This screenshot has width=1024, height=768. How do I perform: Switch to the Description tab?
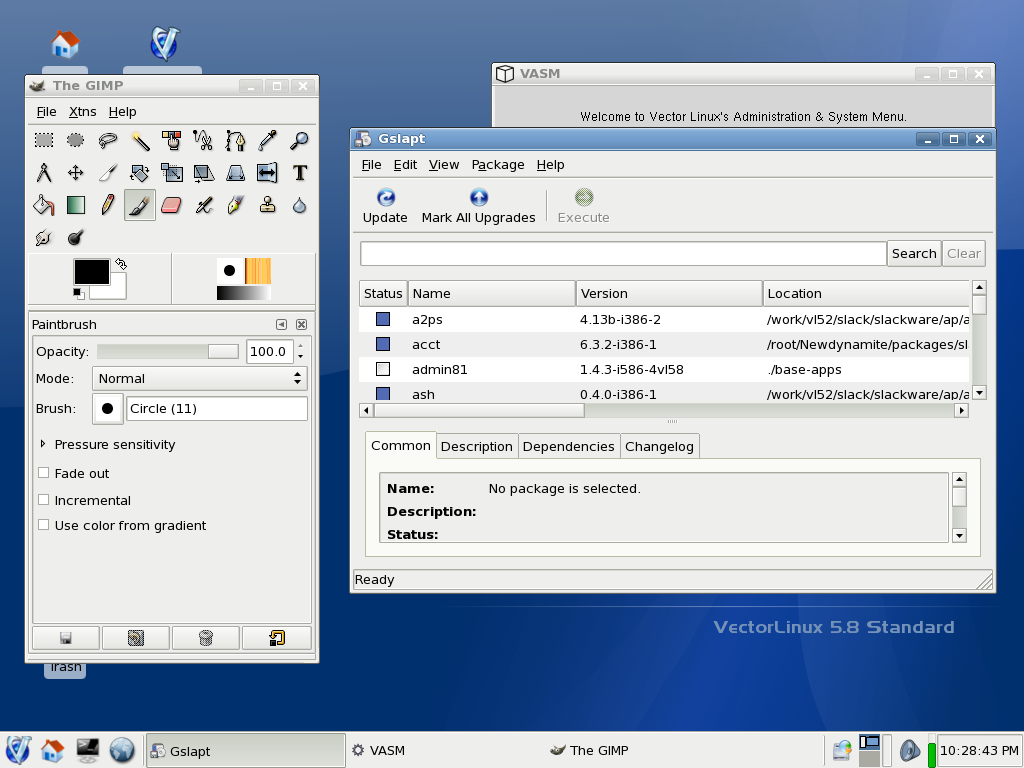click(x=477, y=446)
